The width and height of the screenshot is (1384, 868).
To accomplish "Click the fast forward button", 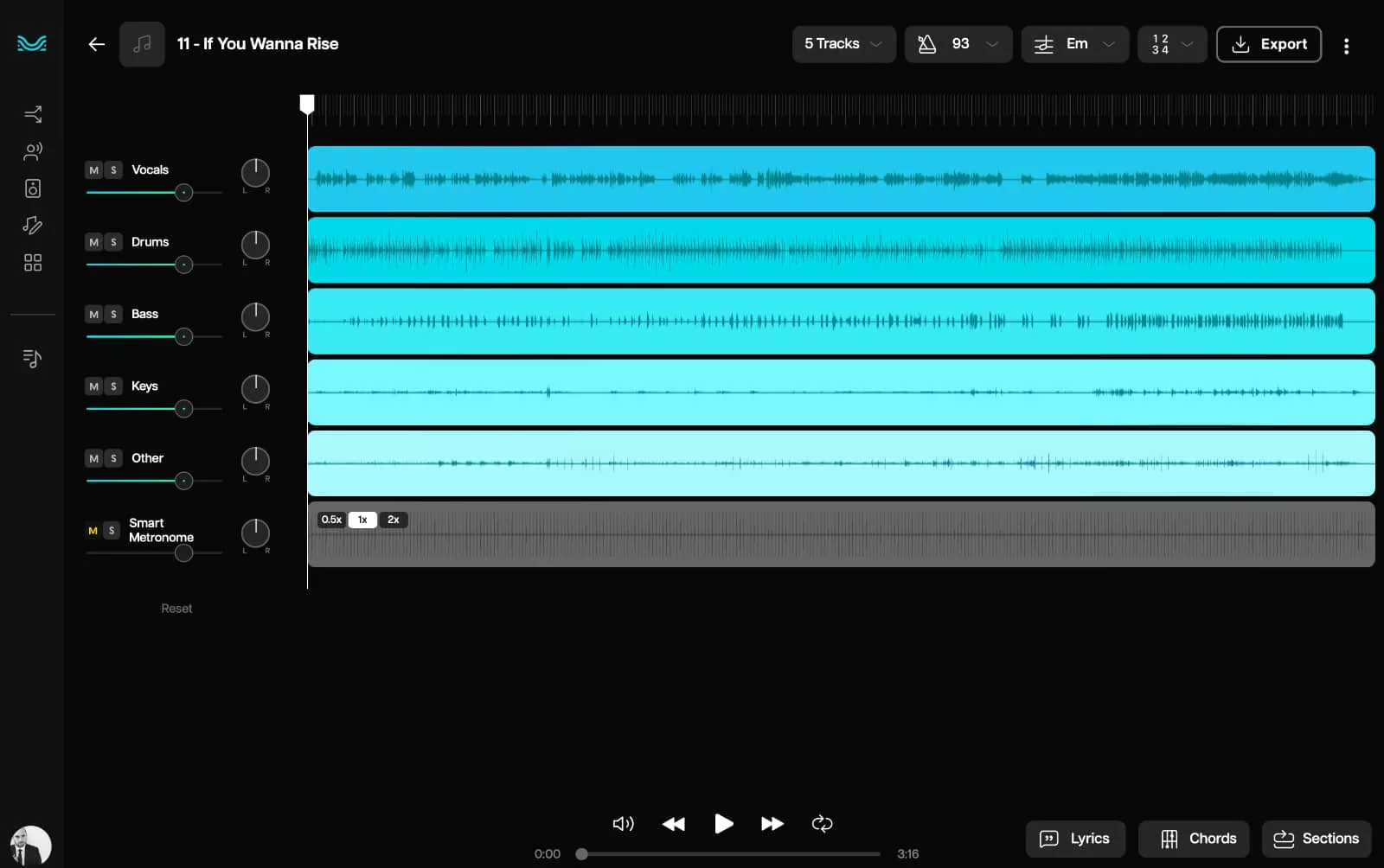I will point(772,824).
